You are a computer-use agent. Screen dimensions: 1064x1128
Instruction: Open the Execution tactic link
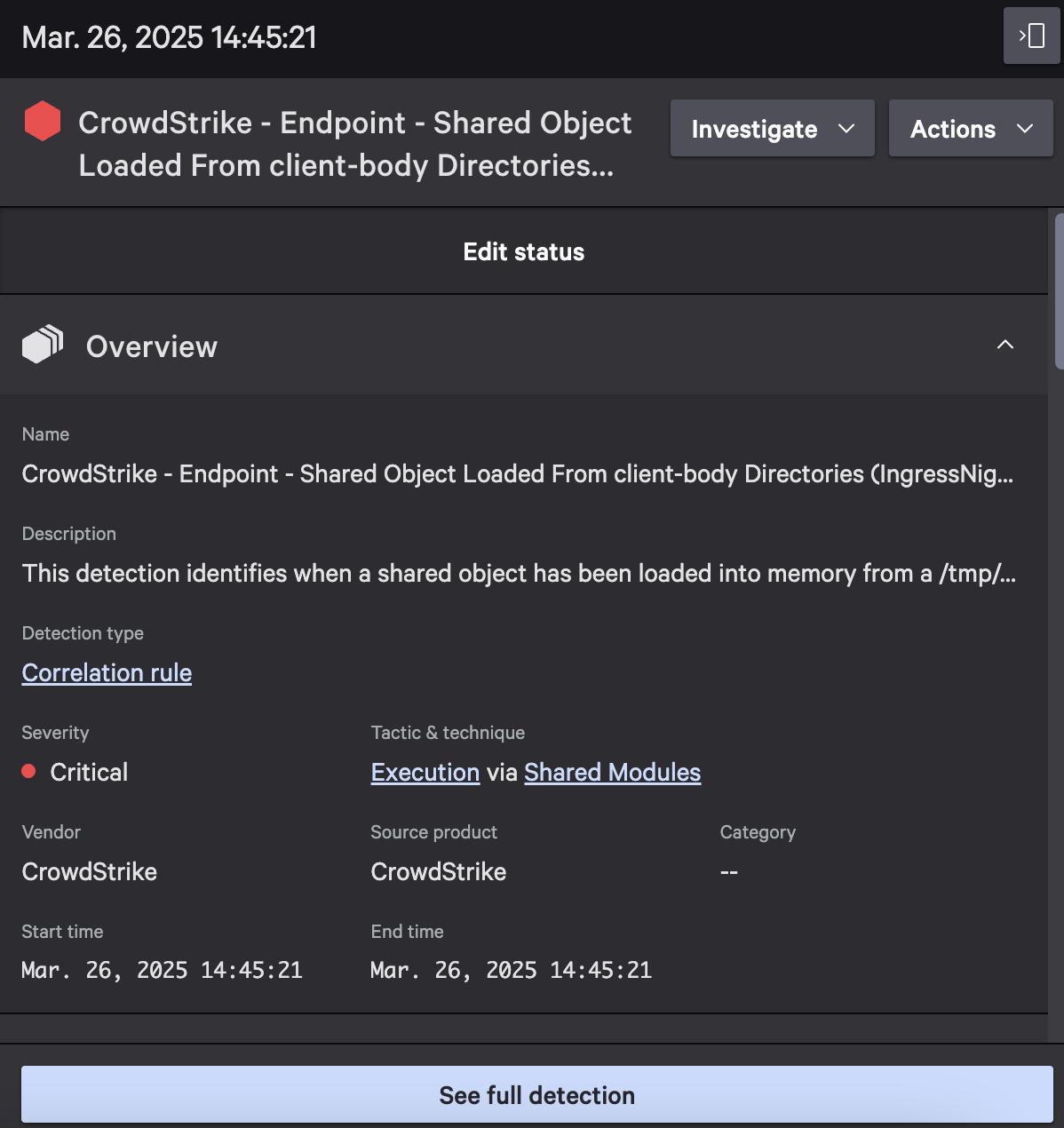pos(425,772)
